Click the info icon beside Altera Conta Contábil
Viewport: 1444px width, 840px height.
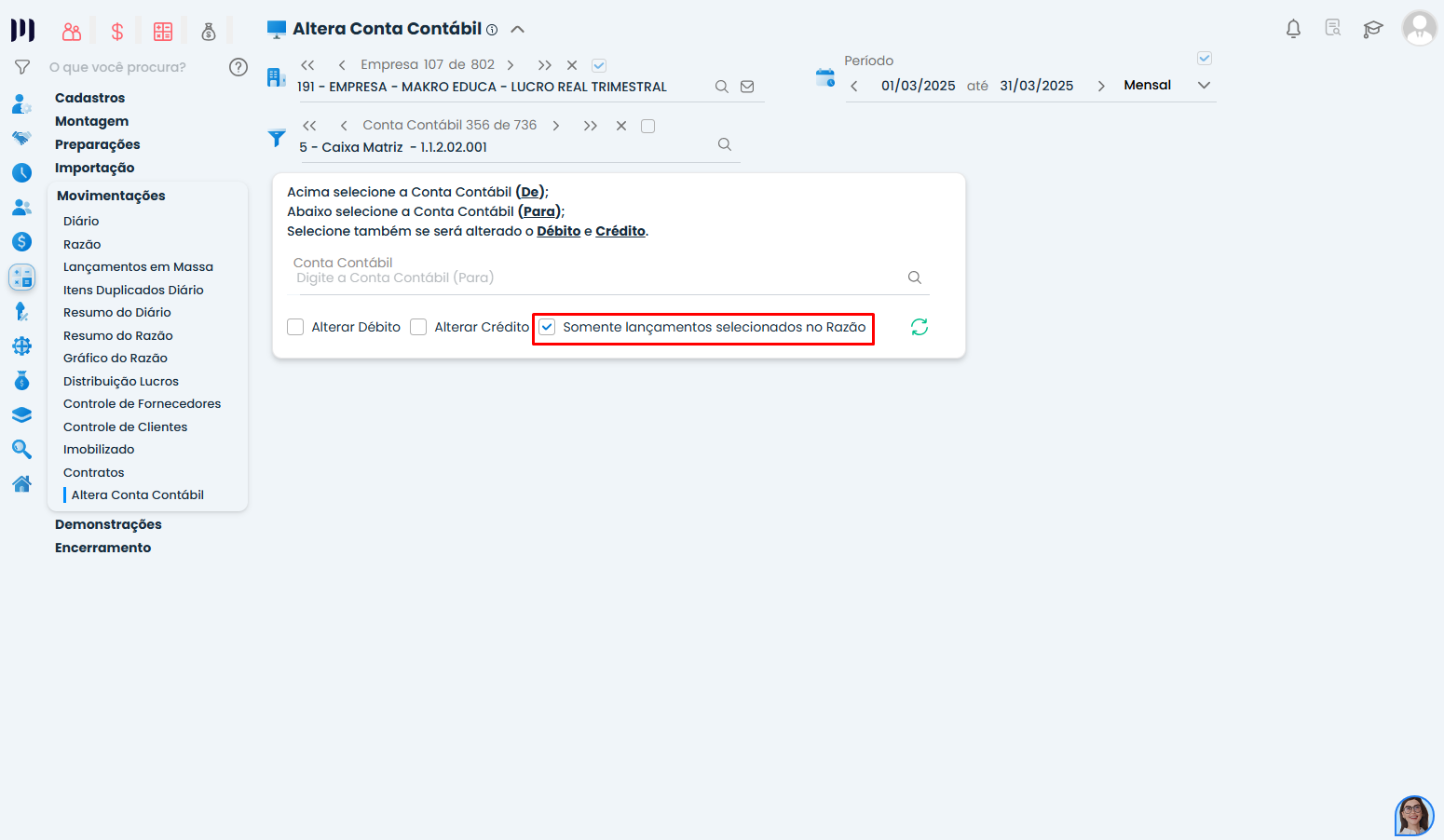click(492, 30)
